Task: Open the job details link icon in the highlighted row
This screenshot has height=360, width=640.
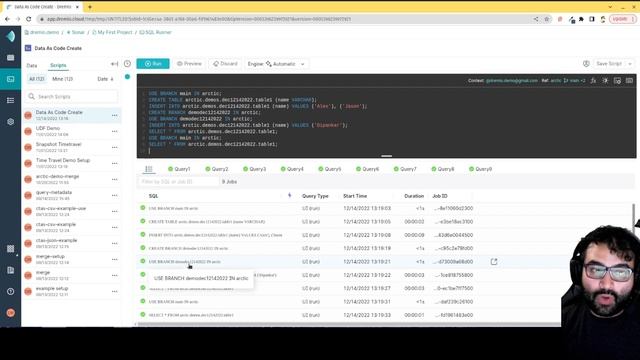Action: point(494,262)
